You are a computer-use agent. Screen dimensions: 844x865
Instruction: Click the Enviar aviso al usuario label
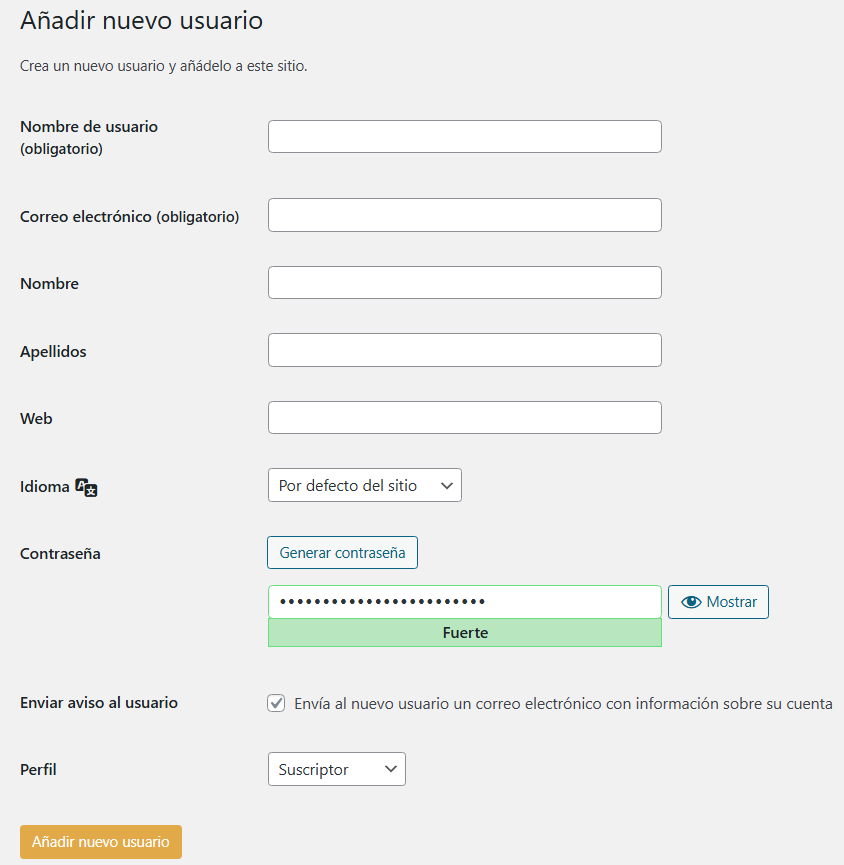coord(99,703)
